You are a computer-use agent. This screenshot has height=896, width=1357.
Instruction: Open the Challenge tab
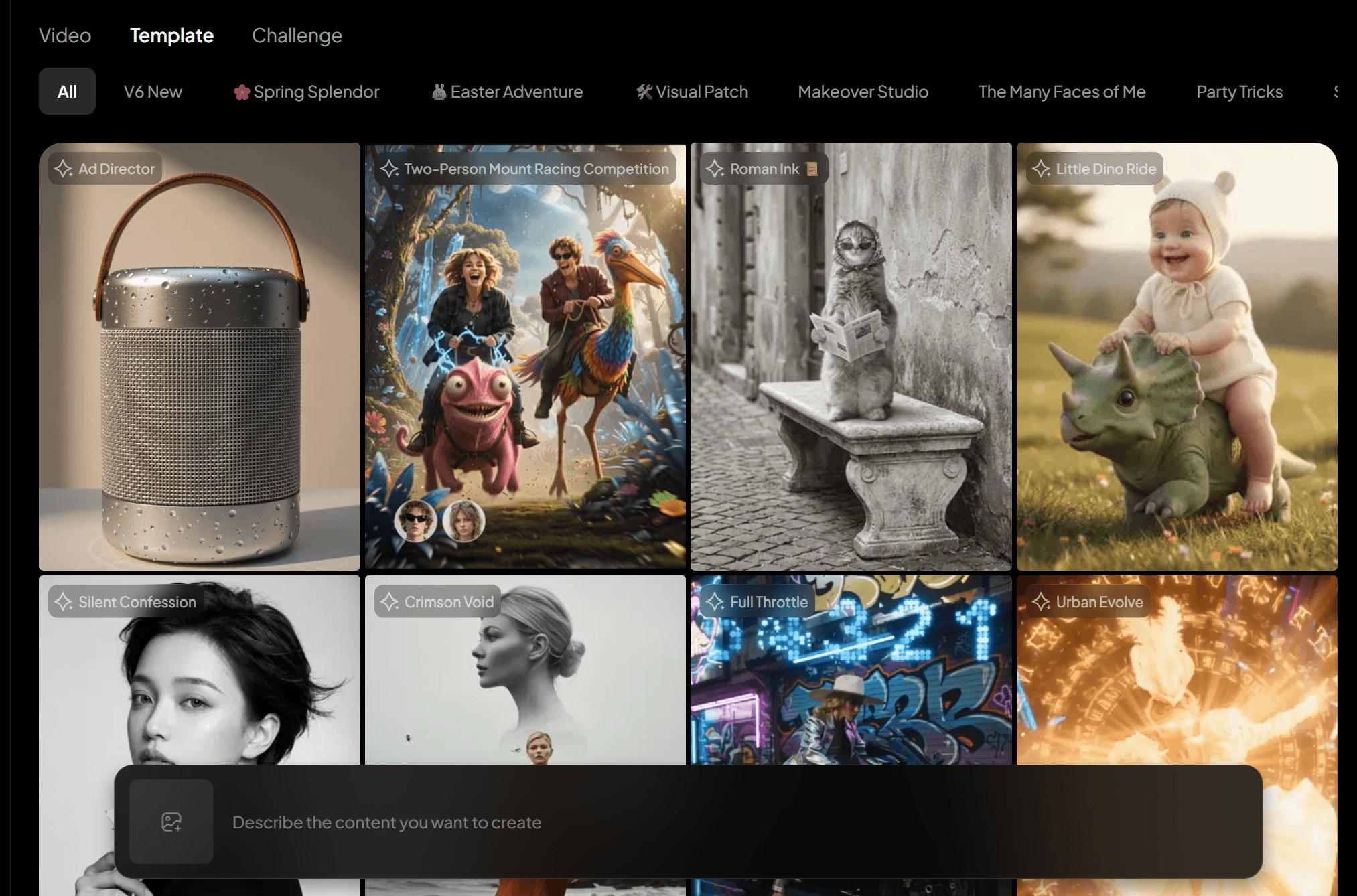(x=297, y=35)
